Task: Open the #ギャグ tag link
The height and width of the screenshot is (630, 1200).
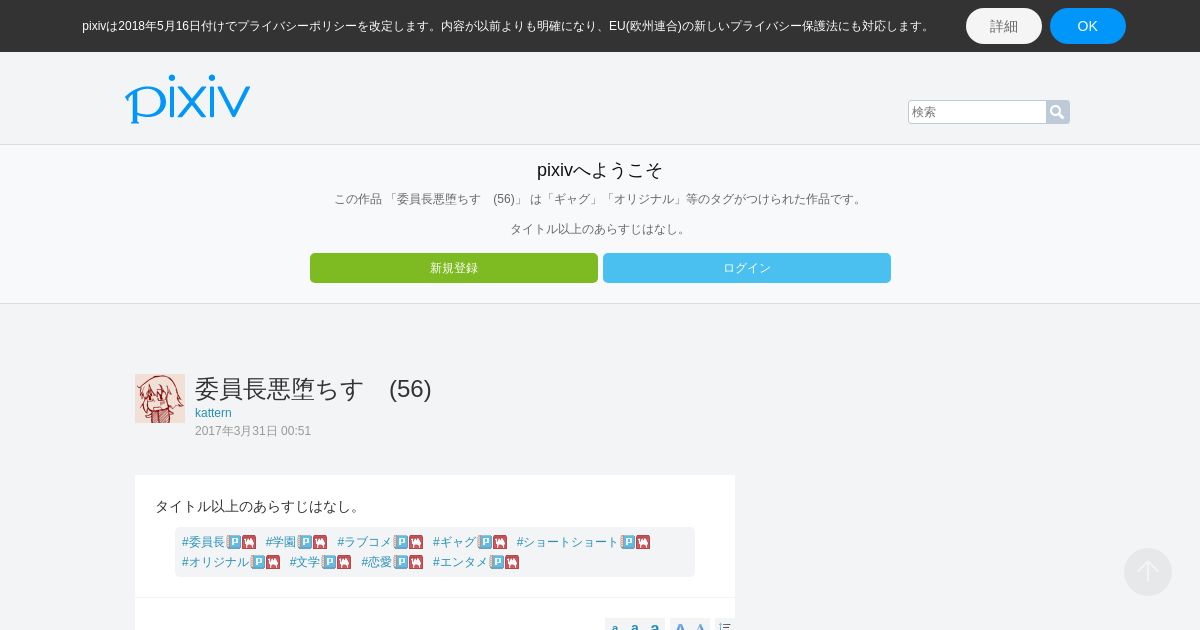Action: click(455, 542)
